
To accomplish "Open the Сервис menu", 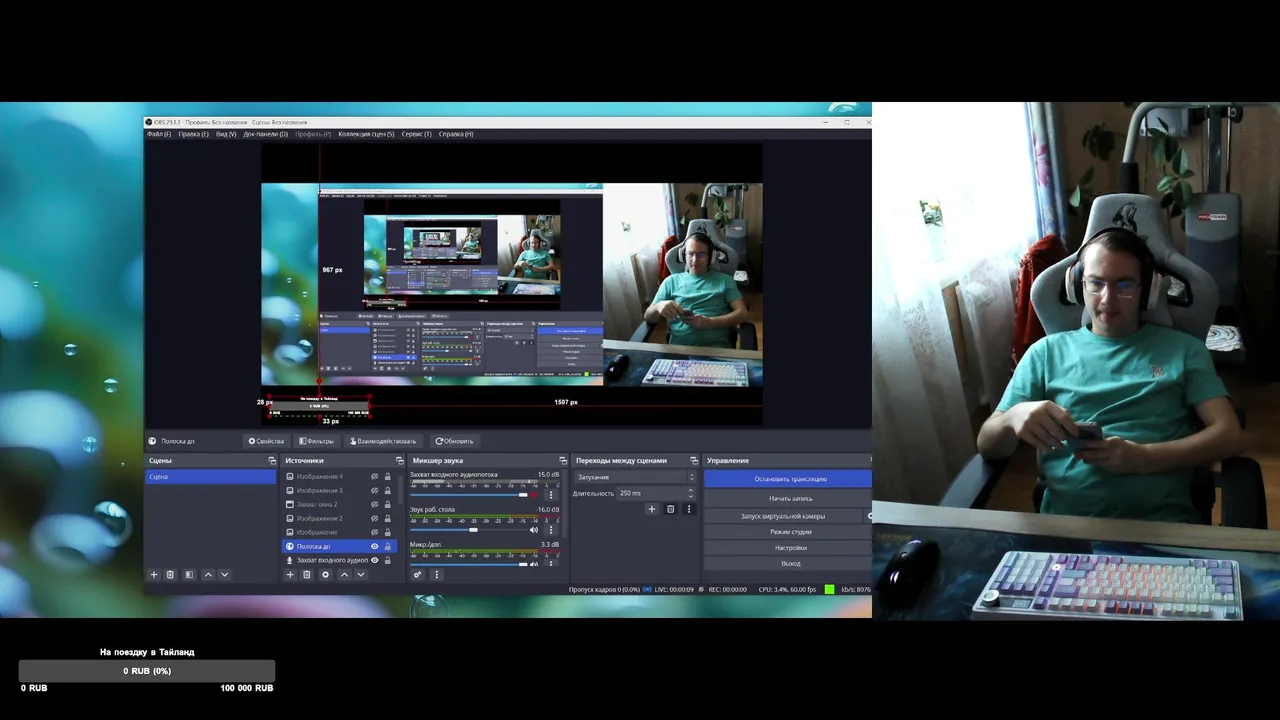I will click(417, 134).
